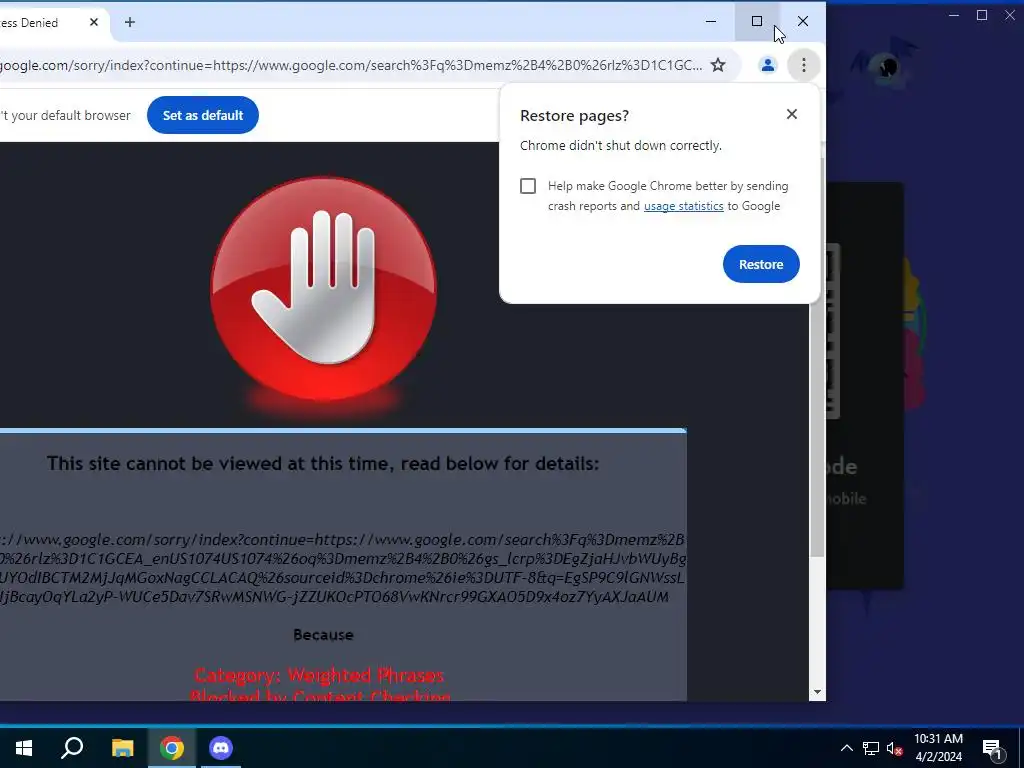Screen dimensions: 1024x768
Task: Maximize the Chrome window
Action: (x=757, y=22)
